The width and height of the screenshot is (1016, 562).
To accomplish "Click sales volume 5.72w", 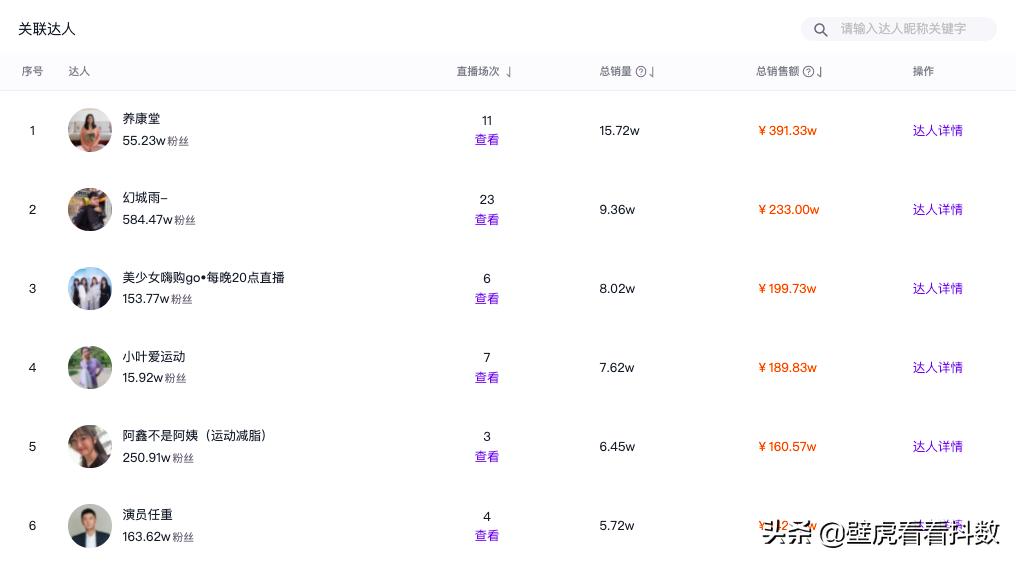I will pyautogui.click(x=617, y=526).
